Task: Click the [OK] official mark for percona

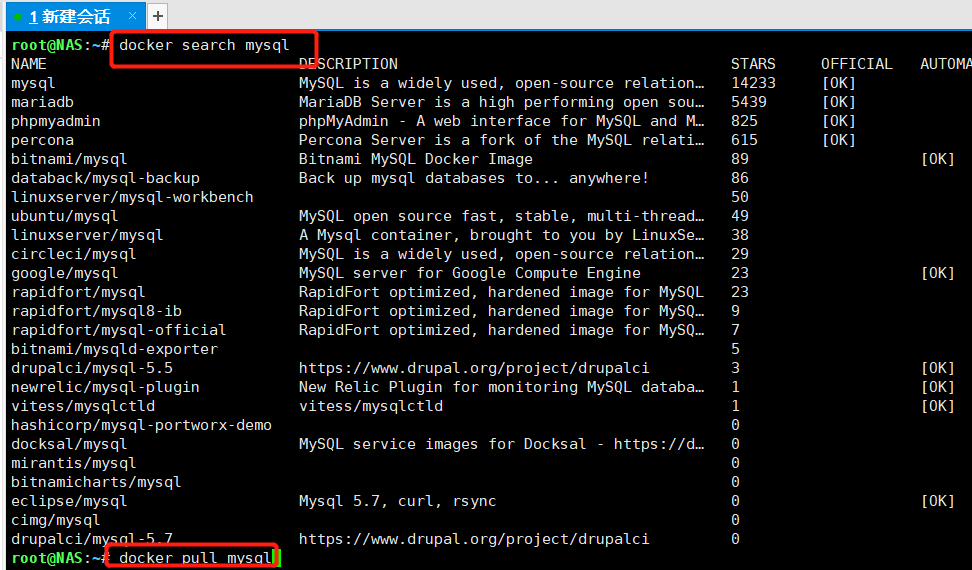Action: (x=838, y=140)
